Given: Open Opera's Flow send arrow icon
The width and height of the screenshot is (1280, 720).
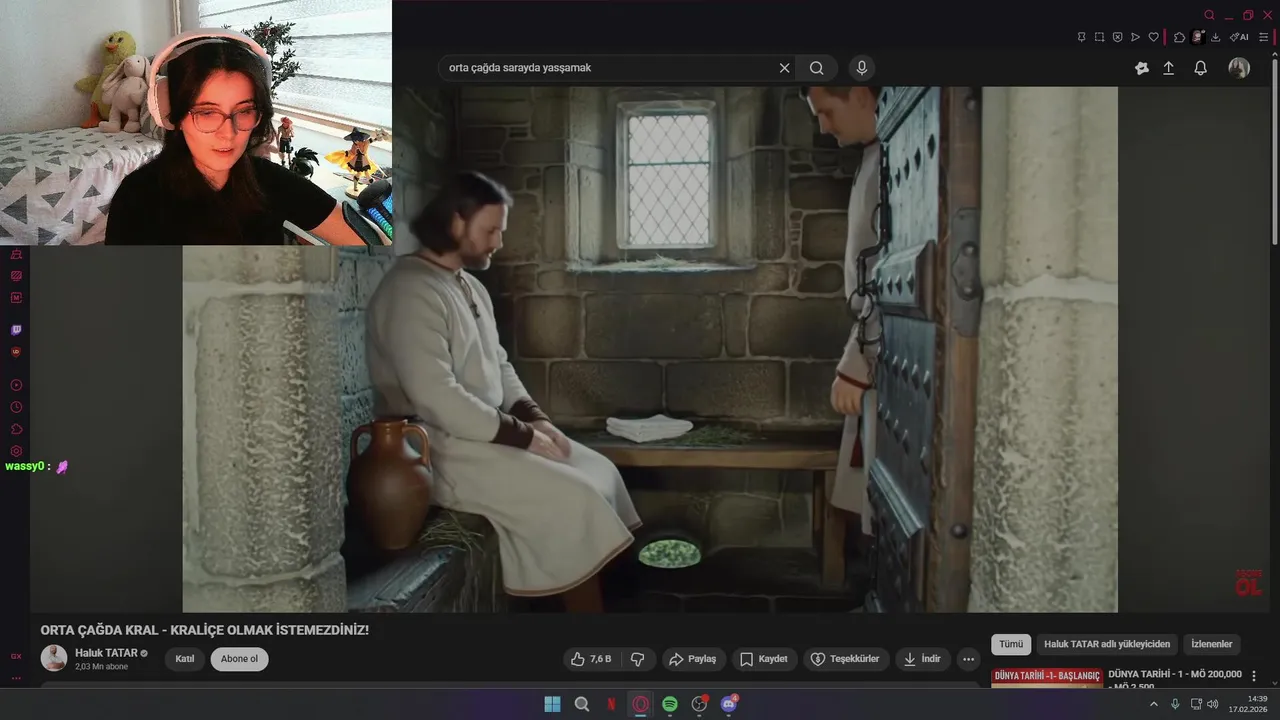Looking at the screenshot, I should pos(1135,37).
